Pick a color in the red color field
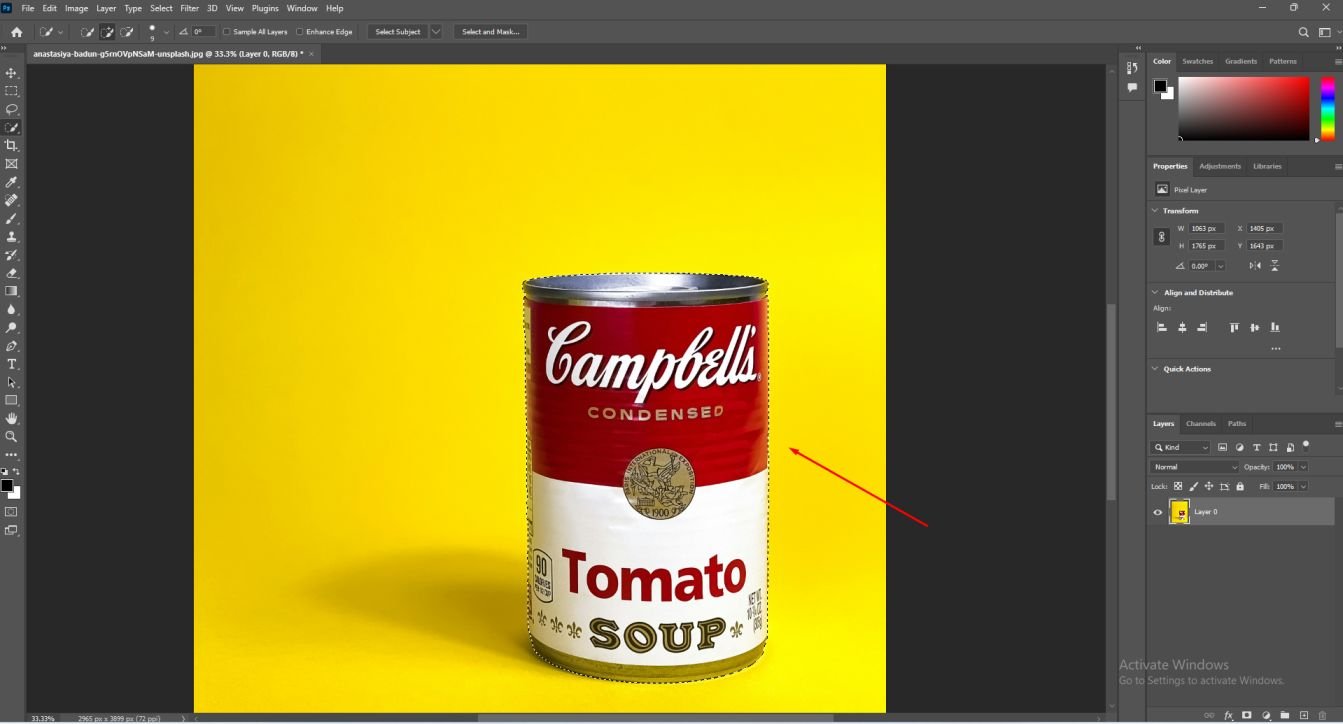 coord(1244,108)
